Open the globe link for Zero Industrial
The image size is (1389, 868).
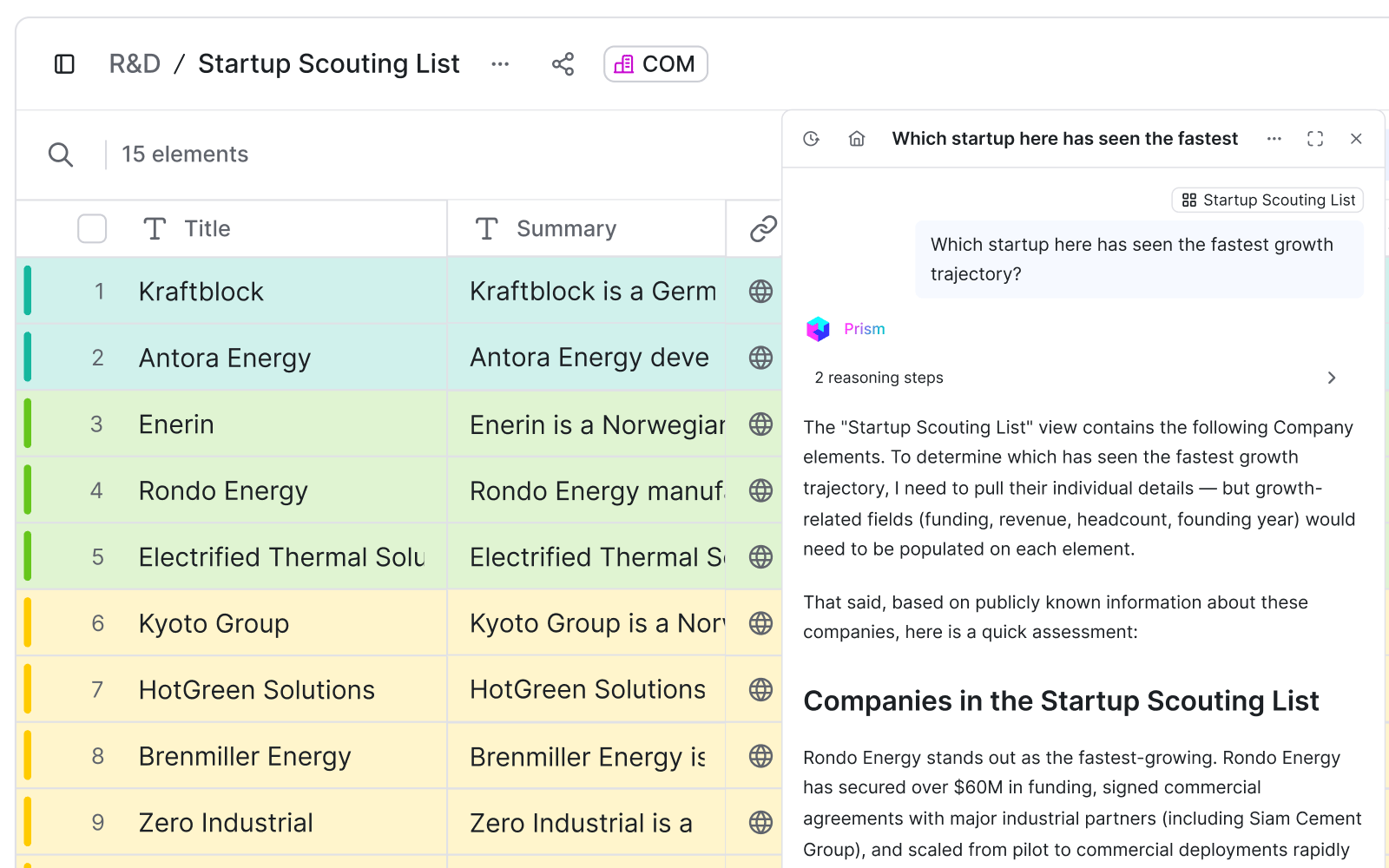tap(760, 823)
